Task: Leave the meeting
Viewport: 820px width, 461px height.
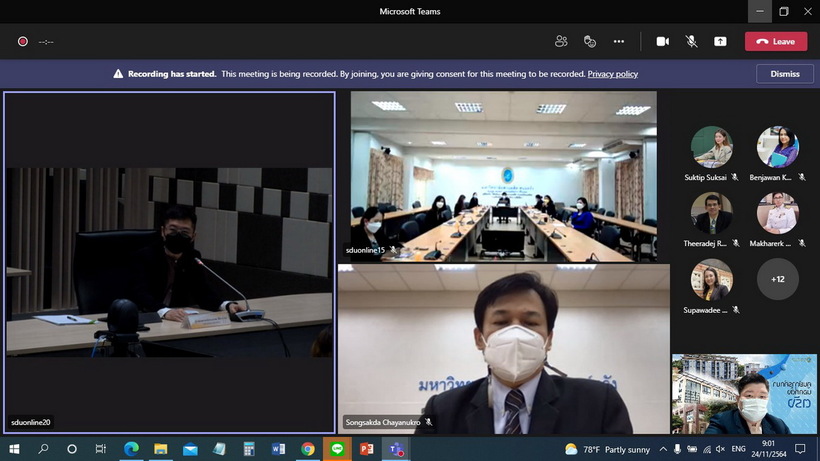Action: tap(776, 41)
